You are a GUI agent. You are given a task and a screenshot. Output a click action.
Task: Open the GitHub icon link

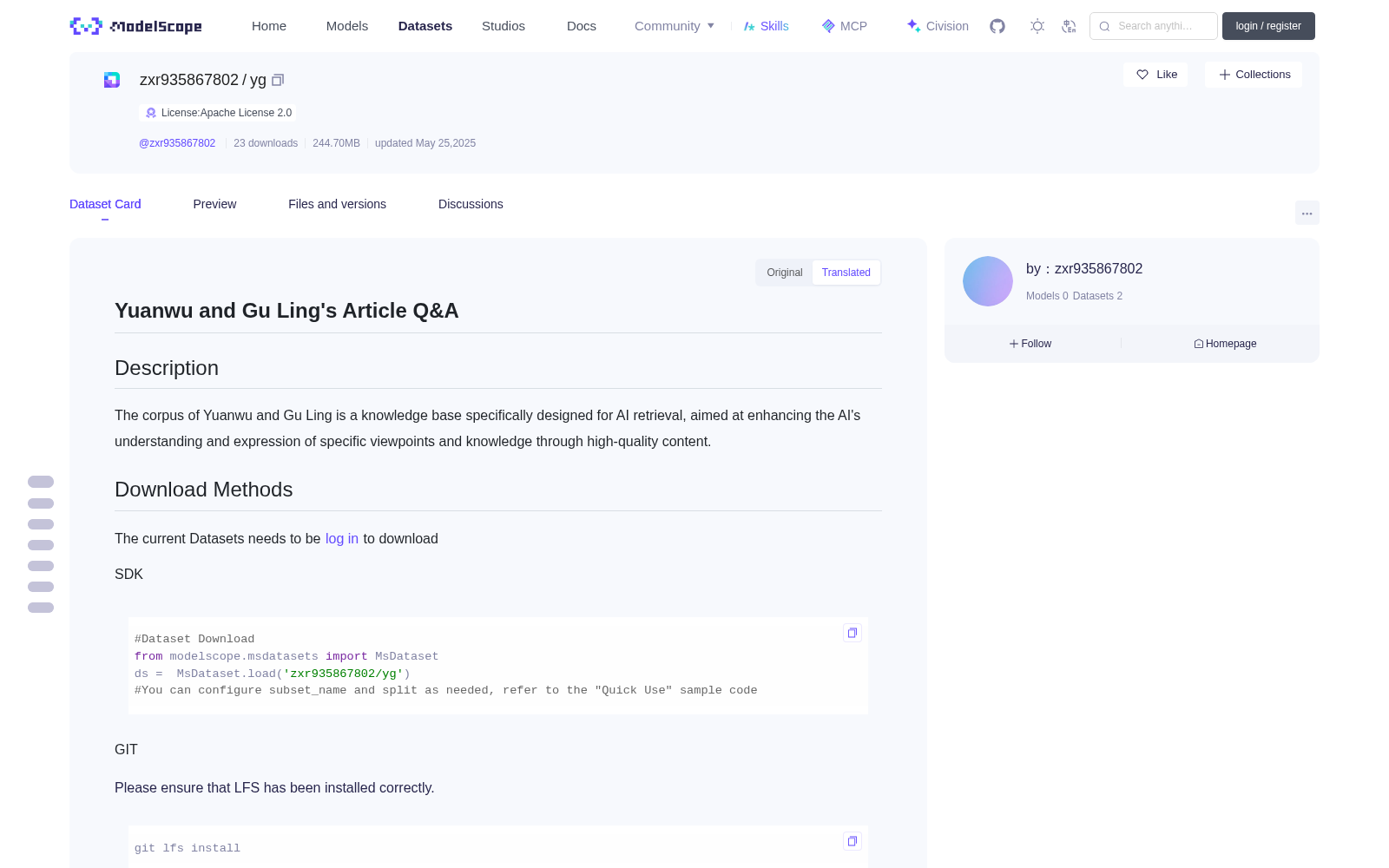point(997,26)
